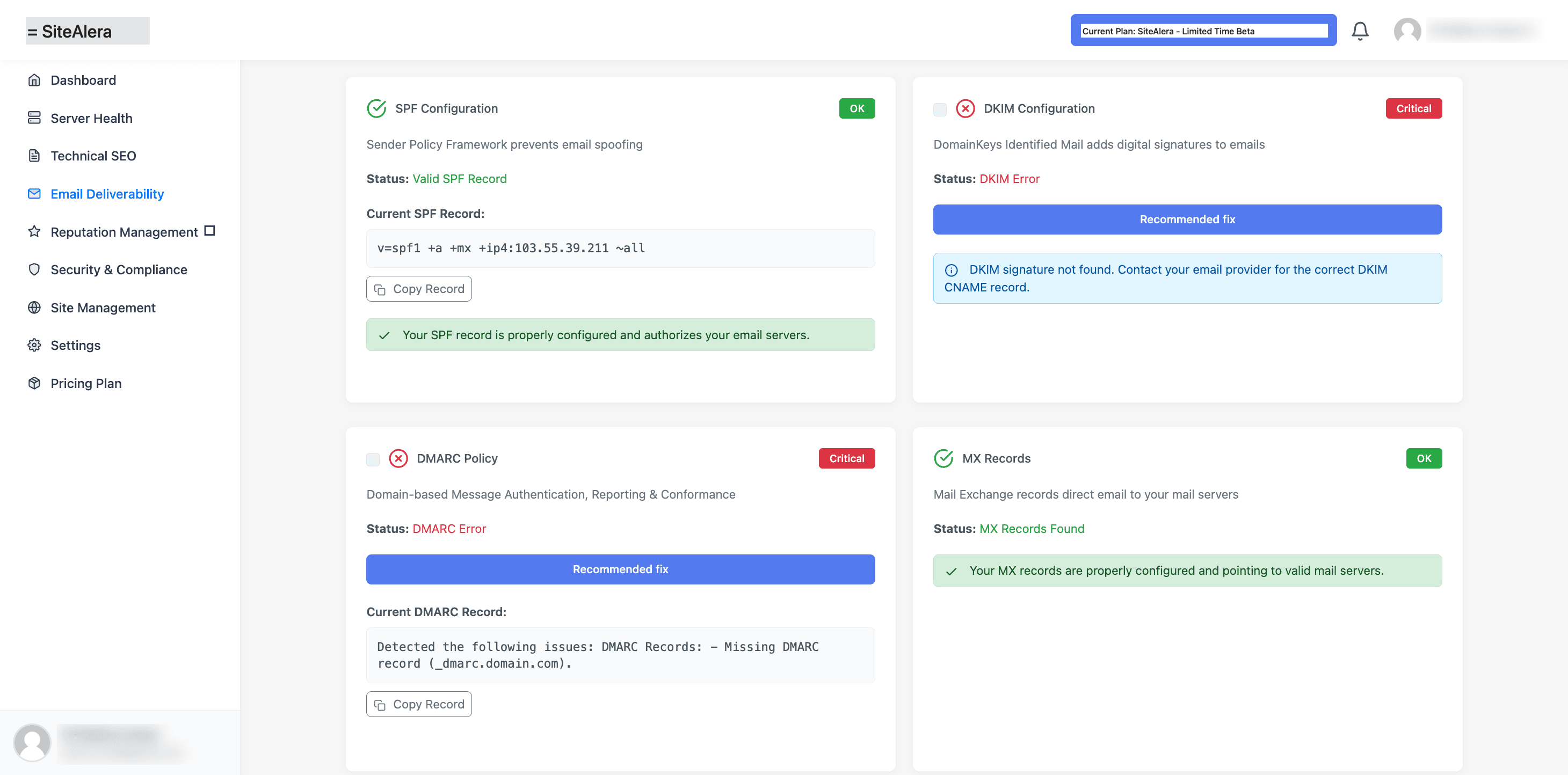Click the Security & Compliance shield icon

[34, 269]
